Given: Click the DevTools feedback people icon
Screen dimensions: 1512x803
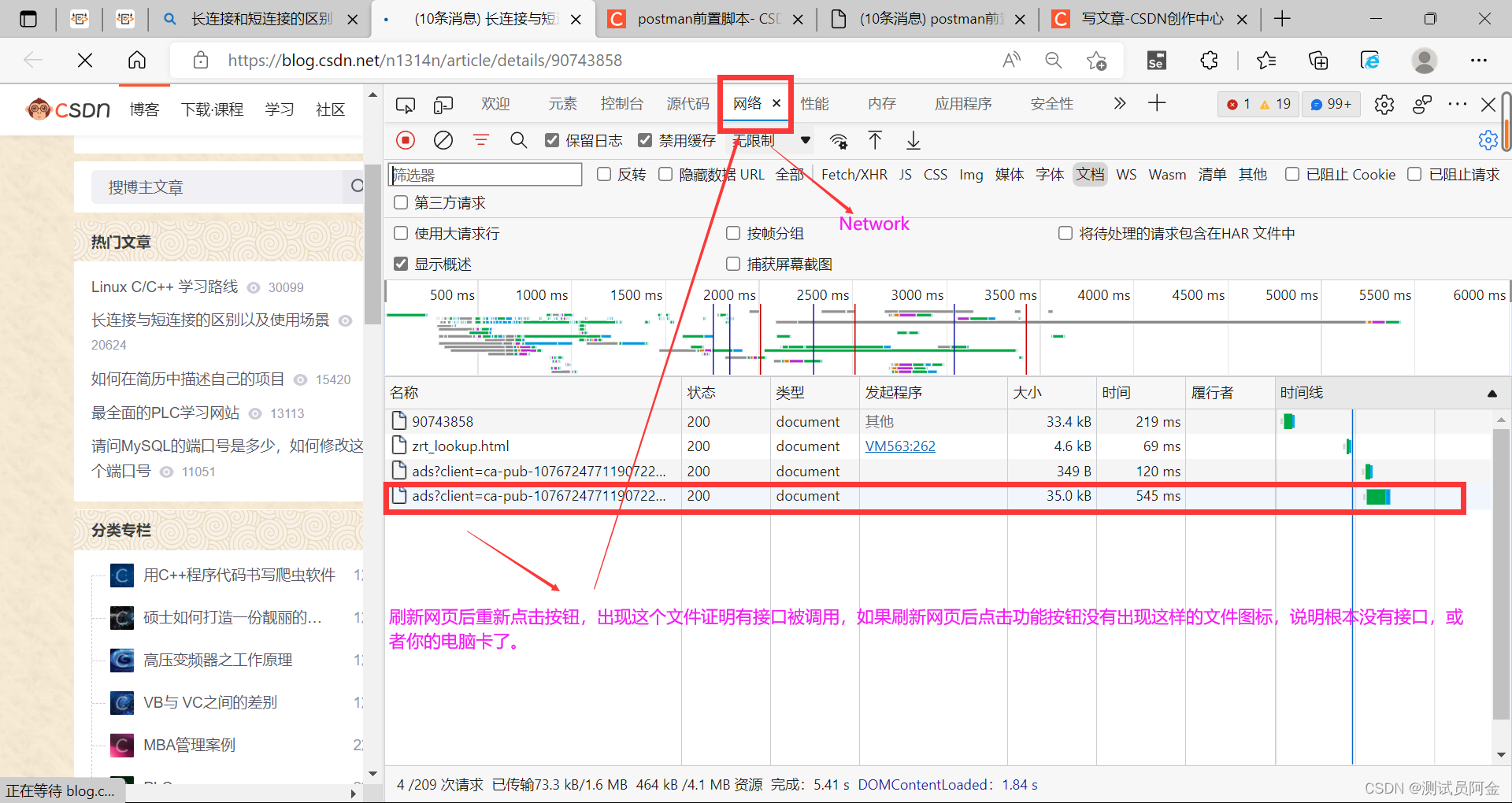Looking at the screenshot, I should [x=1421, y=104].
